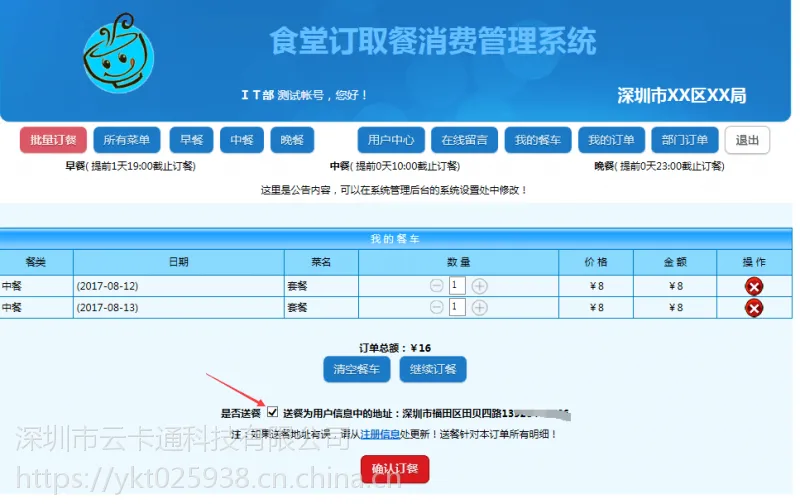Open 在线留言 online messages

click(x=464, y=140)
